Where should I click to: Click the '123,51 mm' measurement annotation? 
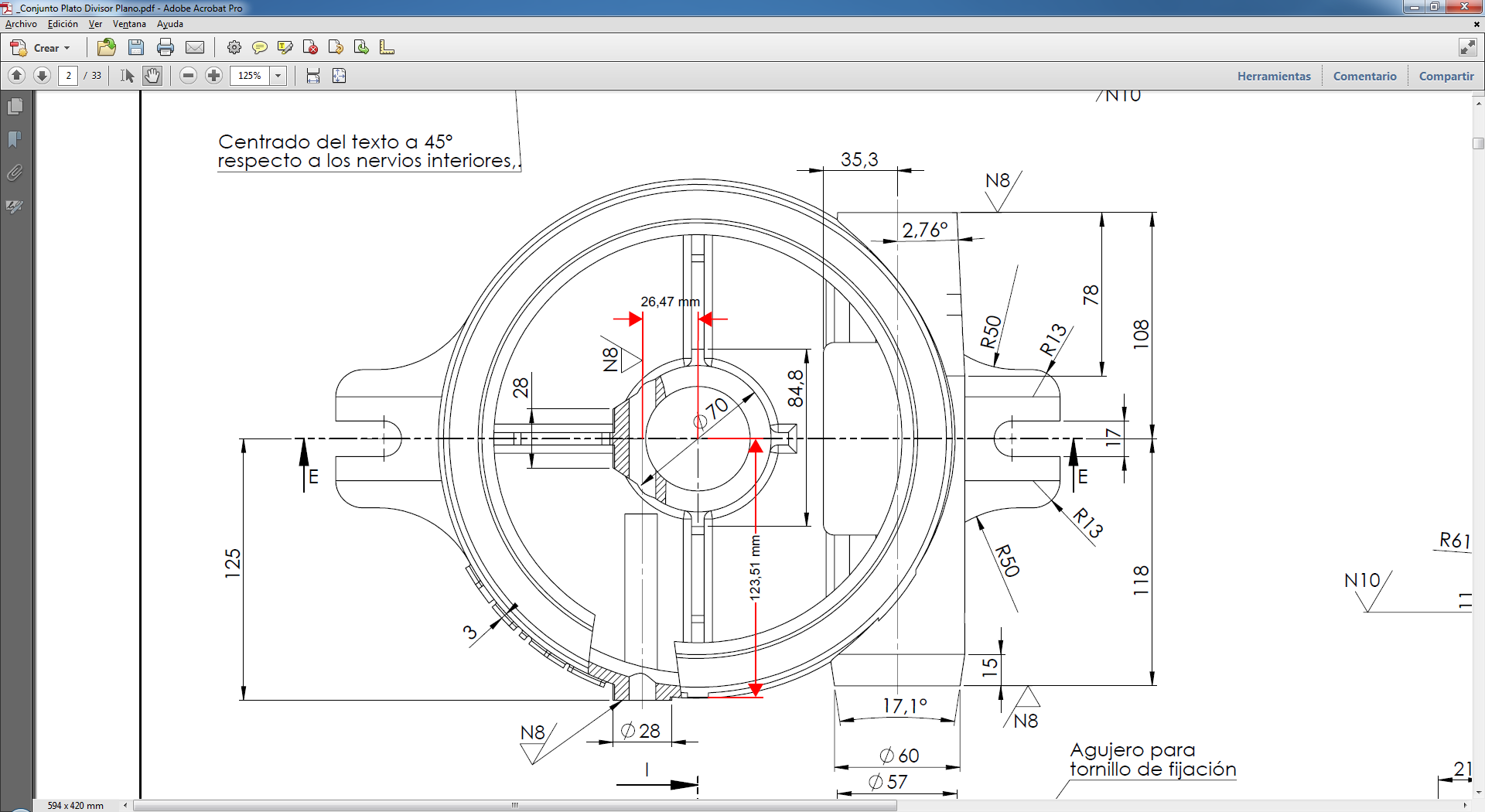(x=755, y=568)
